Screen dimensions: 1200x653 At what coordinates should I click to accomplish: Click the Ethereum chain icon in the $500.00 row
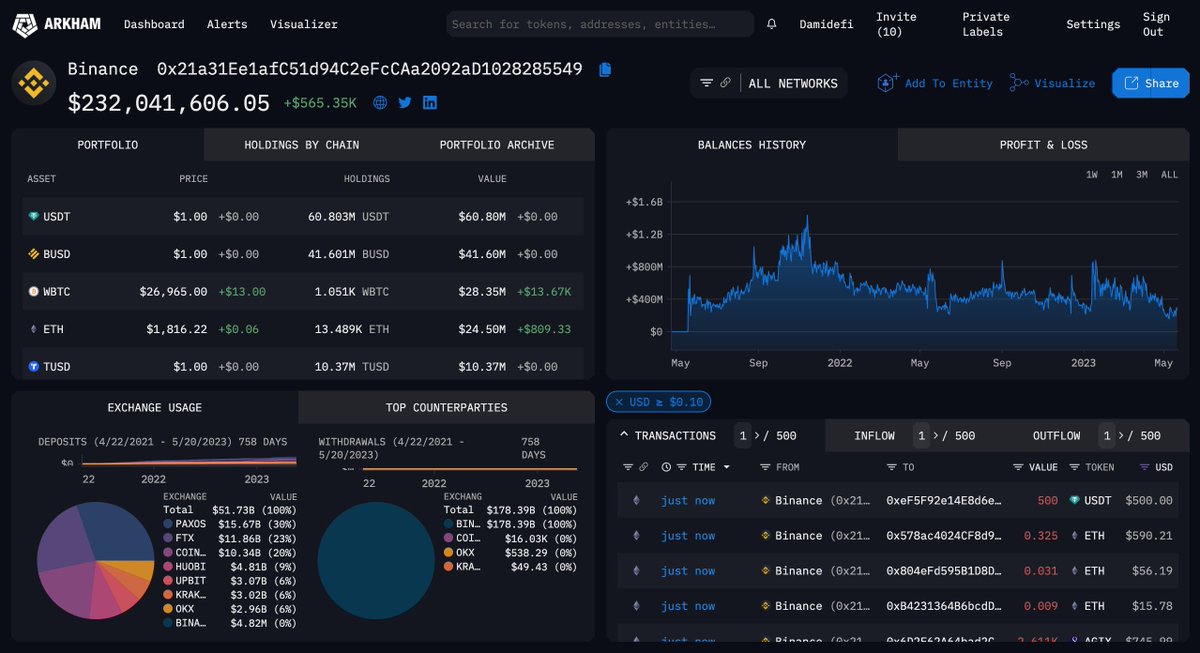pos(635,500)
